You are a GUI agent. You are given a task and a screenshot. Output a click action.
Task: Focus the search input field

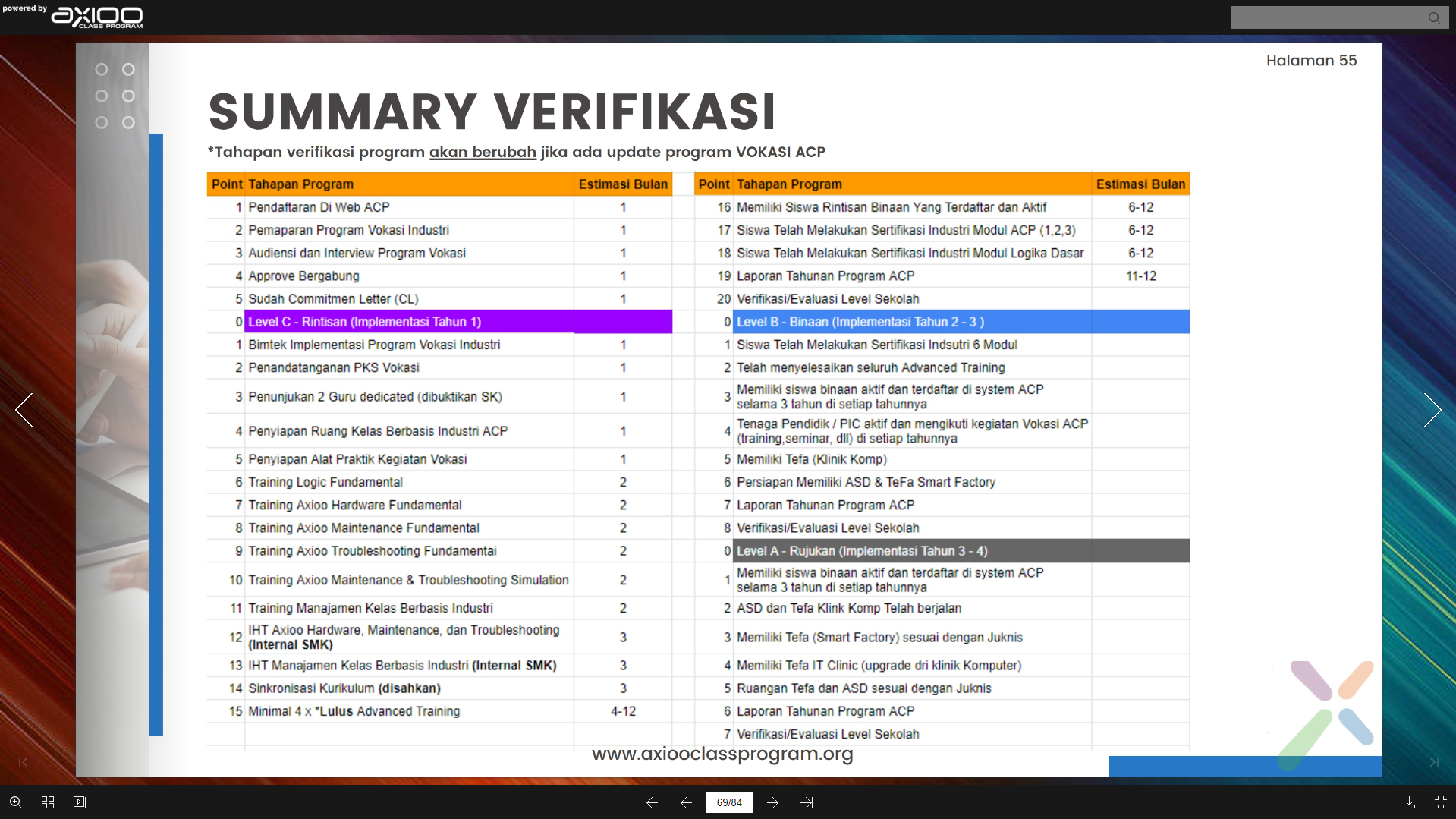click(x=1328, y=17)
